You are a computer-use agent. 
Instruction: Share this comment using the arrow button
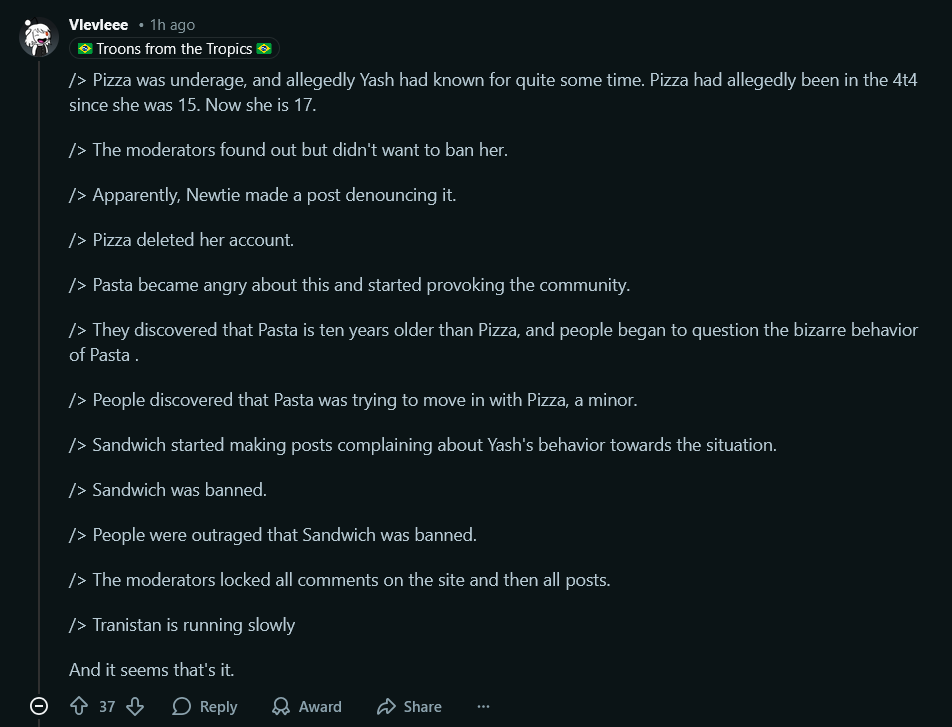click(x=409, y=706)
